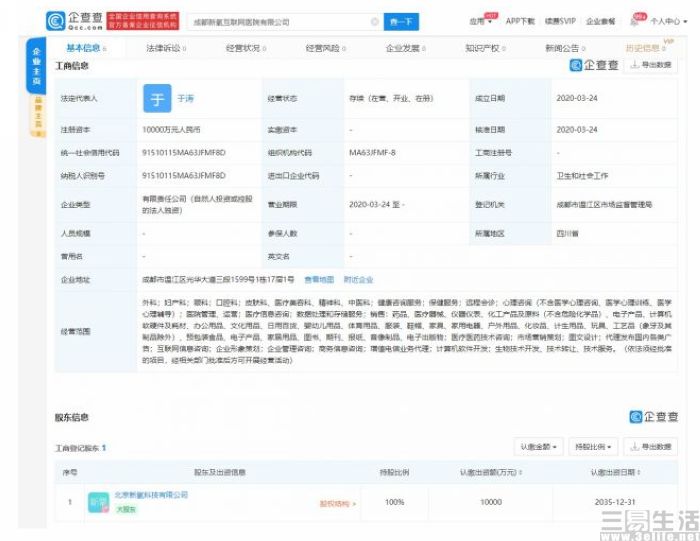Switch to the 经营状况 tab
Screen dimensions: 700x541
point(246,48)
